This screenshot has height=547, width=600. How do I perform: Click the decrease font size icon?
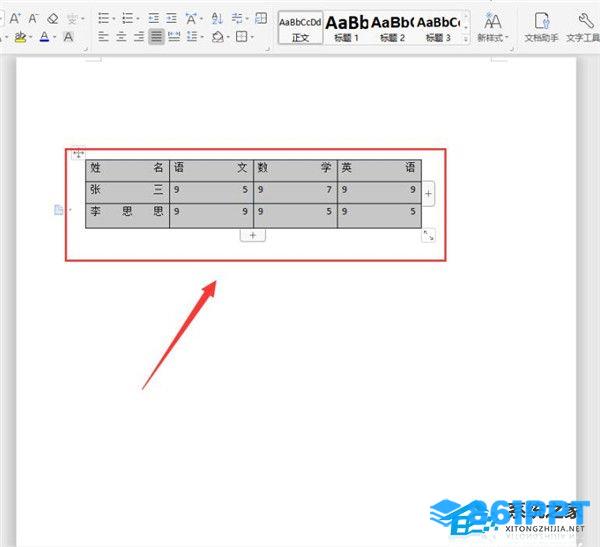click(34, 18)
